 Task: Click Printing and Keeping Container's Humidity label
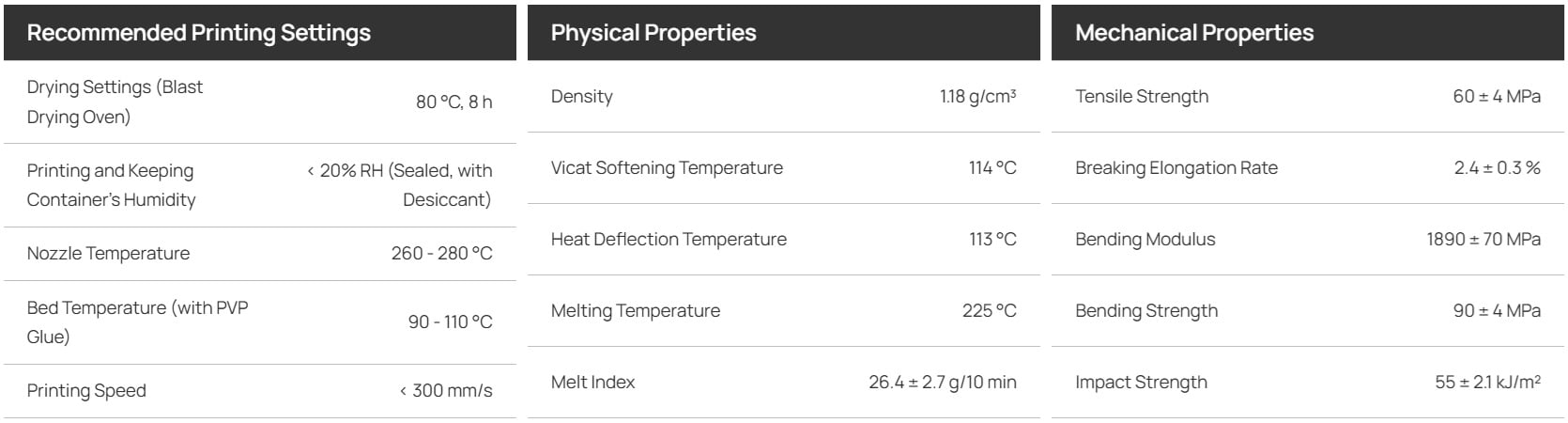tap(111, 185)
